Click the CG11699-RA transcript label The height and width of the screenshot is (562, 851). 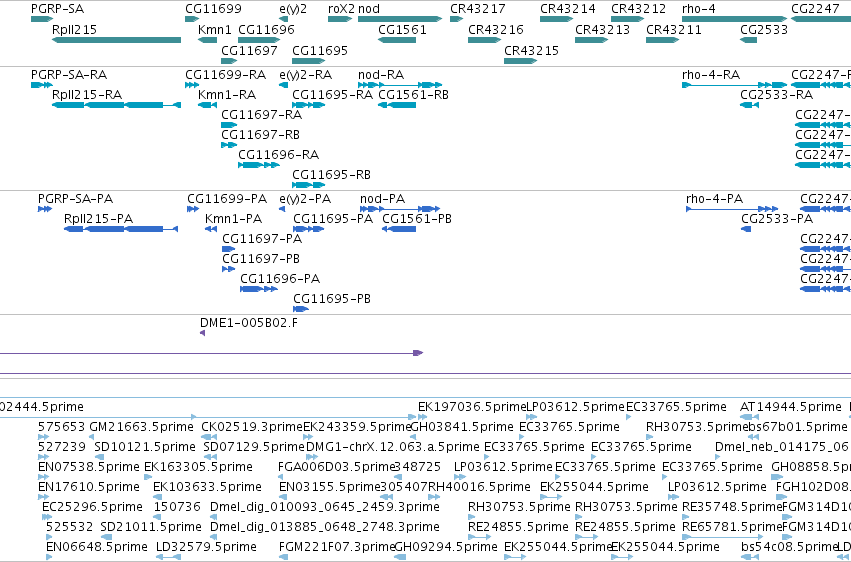coord(225,74)
